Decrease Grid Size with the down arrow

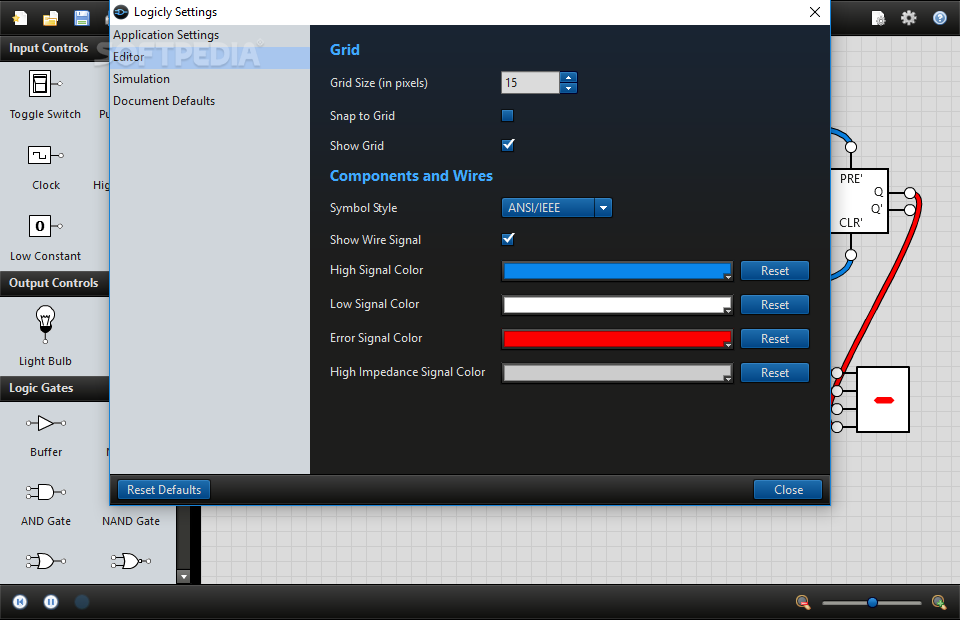(569, 88)
